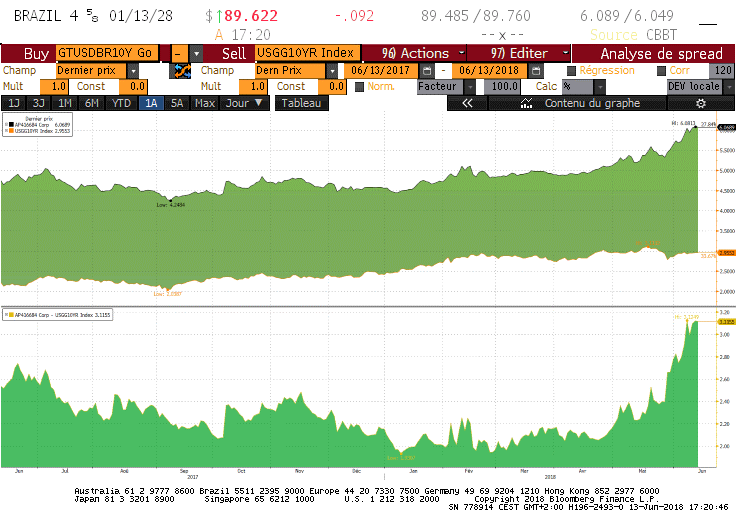Viewport: 736px width, 530px height.
Task: Expand the Facteur dropdown
Action: (x=470, y=87)
